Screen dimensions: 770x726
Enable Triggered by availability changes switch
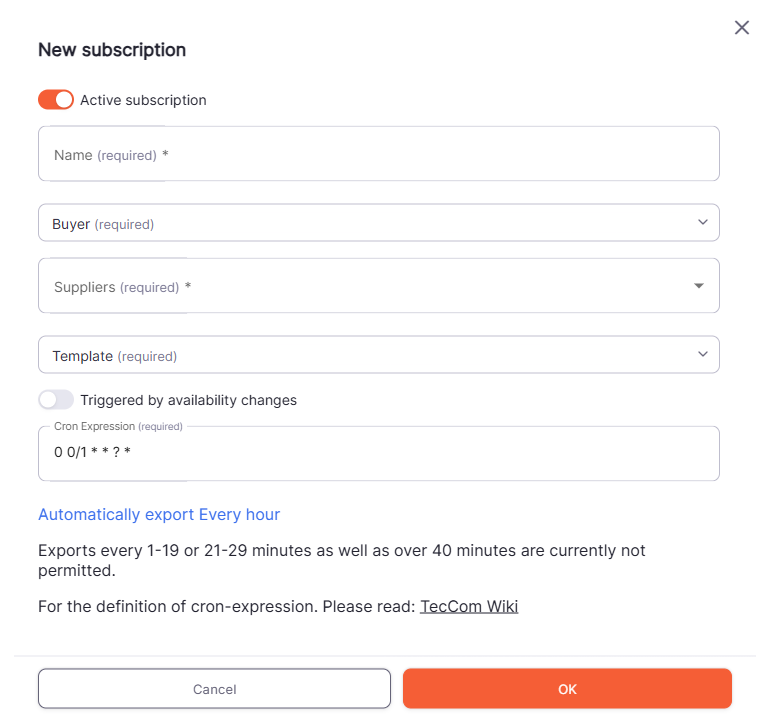pos(56,400)
